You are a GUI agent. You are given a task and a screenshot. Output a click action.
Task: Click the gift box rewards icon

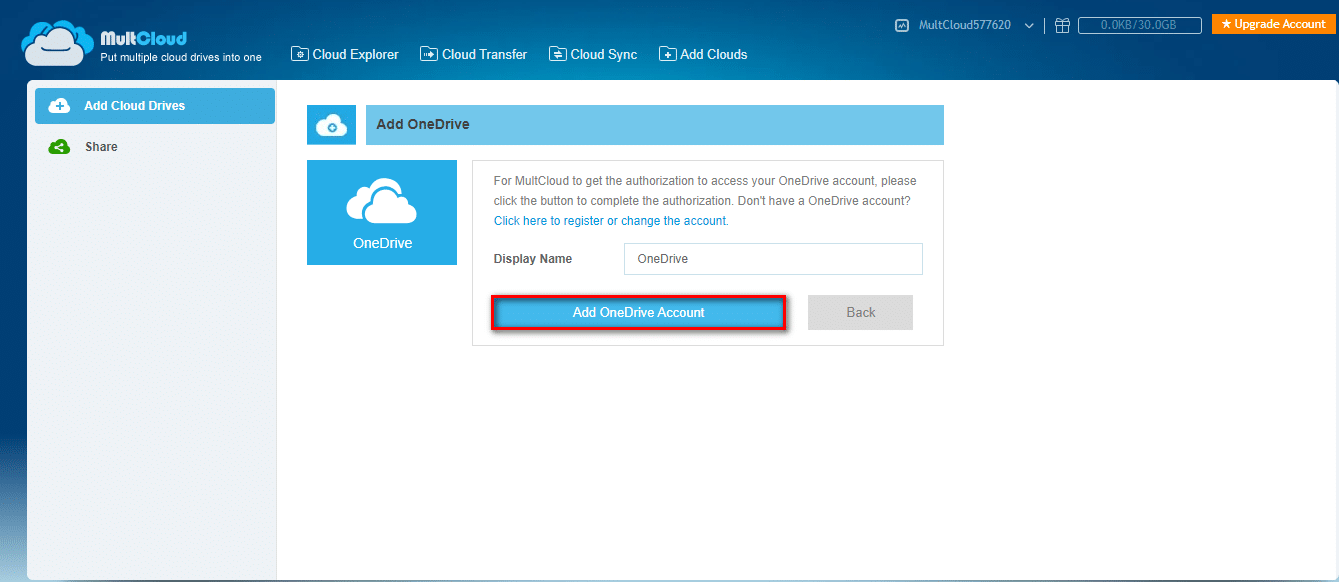click(x=1062, y=24)
